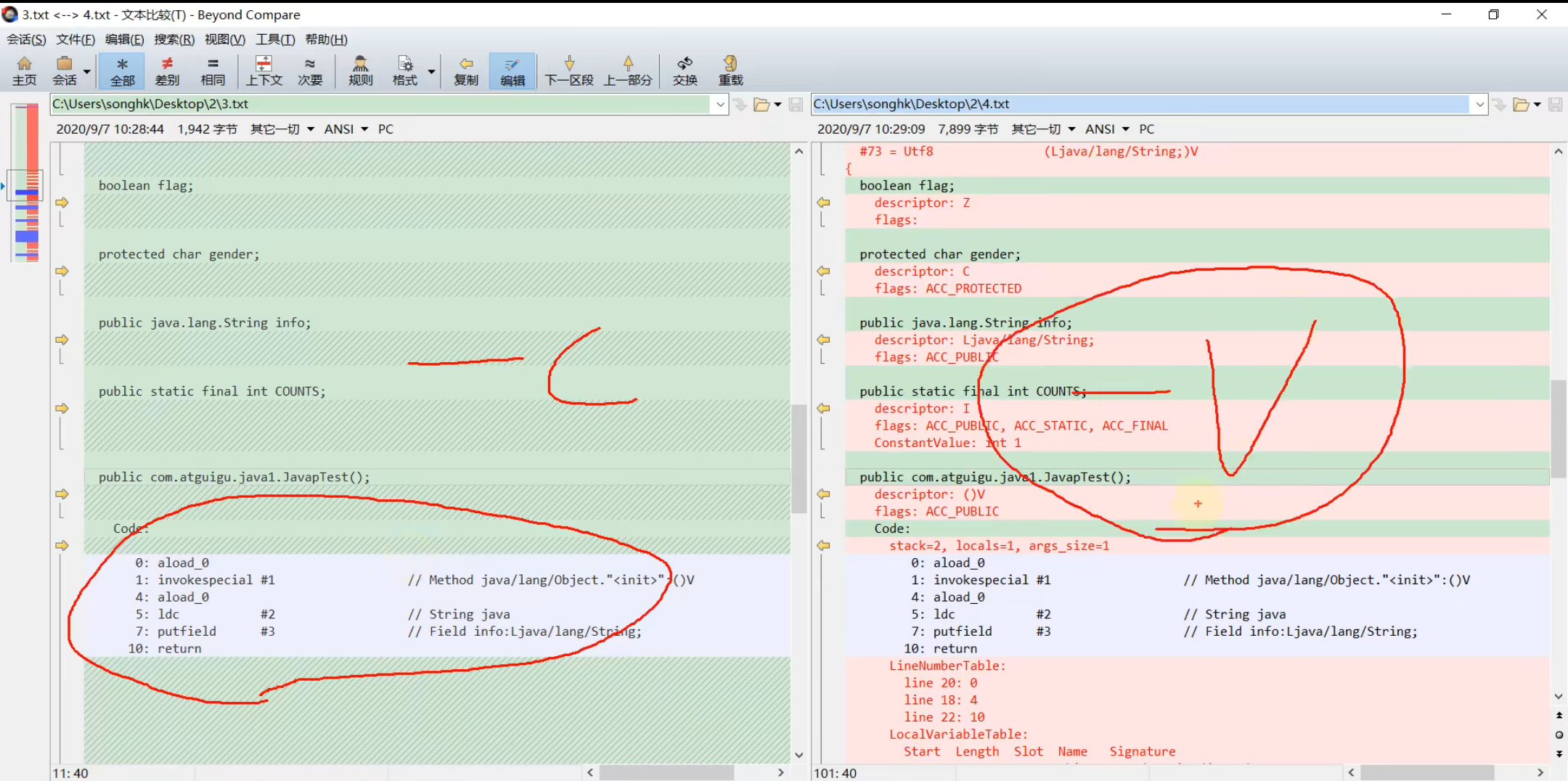Image resolution: width=1568 pixels, height=781 pixels.
Task: Click copy-left arrow beside descriptor: Ljava/lang/String
Action: [x=823, y=340]
